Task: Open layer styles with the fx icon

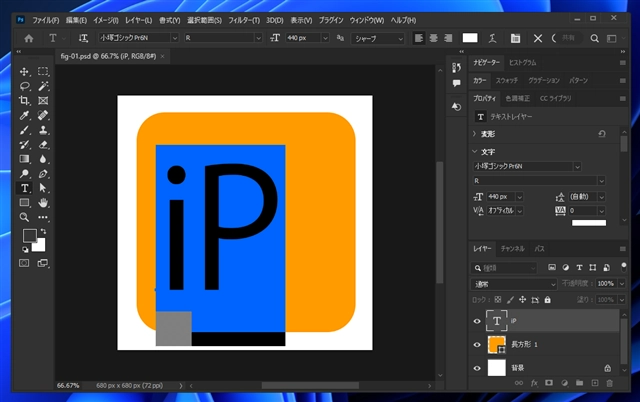Action: (x=535, y=382)
